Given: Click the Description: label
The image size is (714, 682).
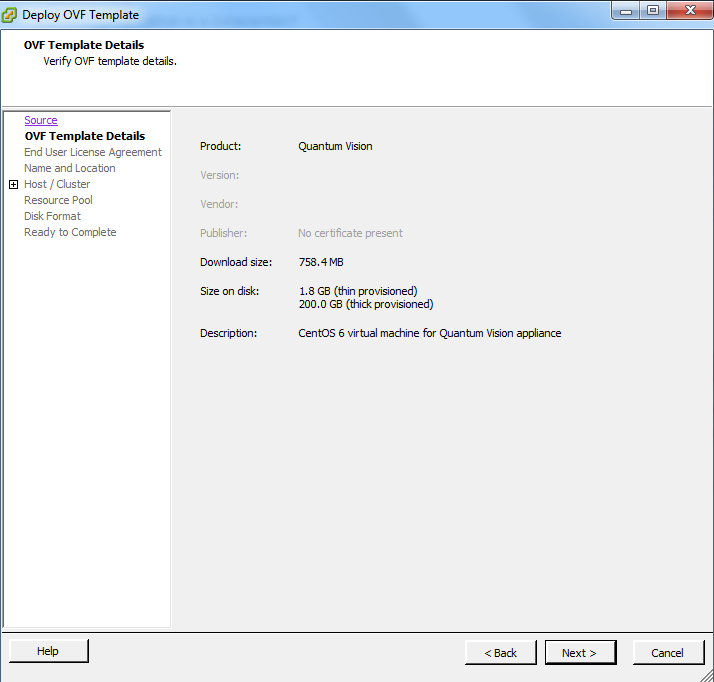Looking at the screenshot, I should pyautogui.click(x=228, y=333).
